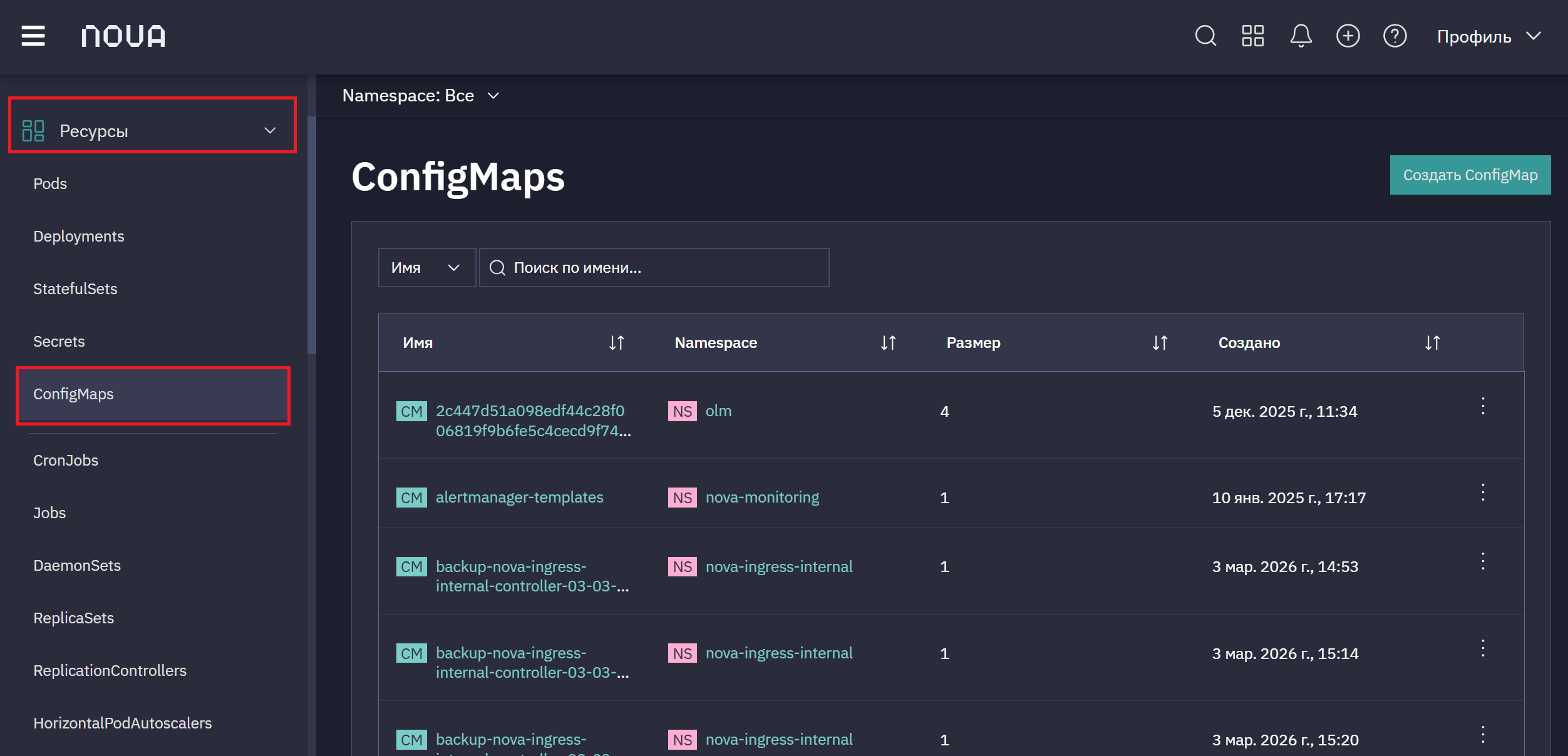Screen dimensions: 1568x756
Task: Open notifications bell
Action: coord(1301,36)
